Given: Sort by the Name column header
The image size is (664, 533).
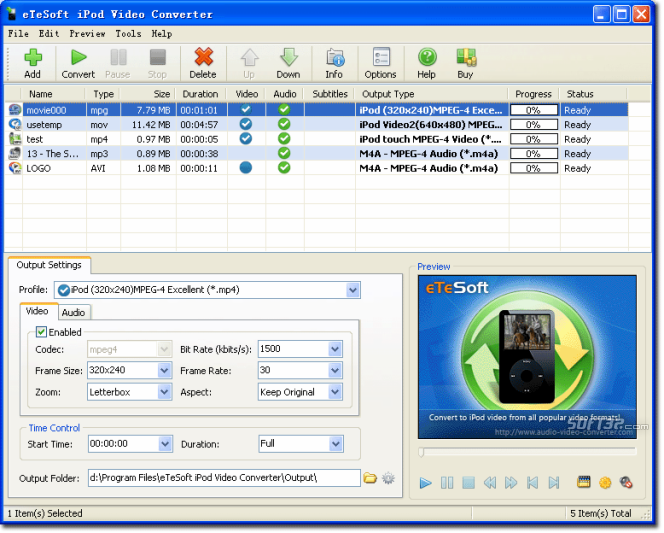Looking at the screenshot, I should click(53, 94).
